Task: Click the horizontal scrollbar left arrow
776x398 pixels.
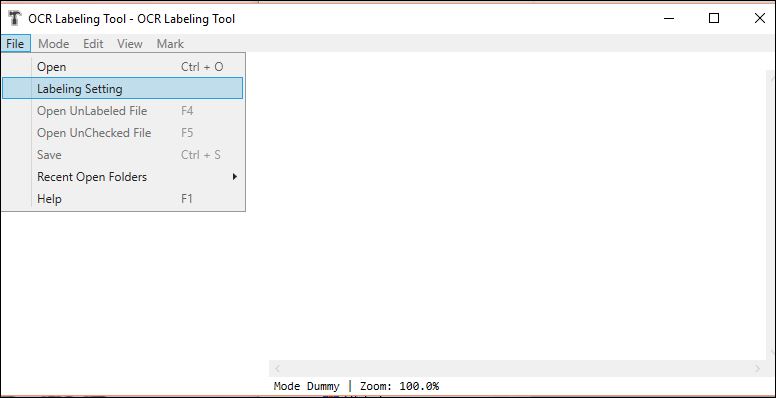Action: 277,369
